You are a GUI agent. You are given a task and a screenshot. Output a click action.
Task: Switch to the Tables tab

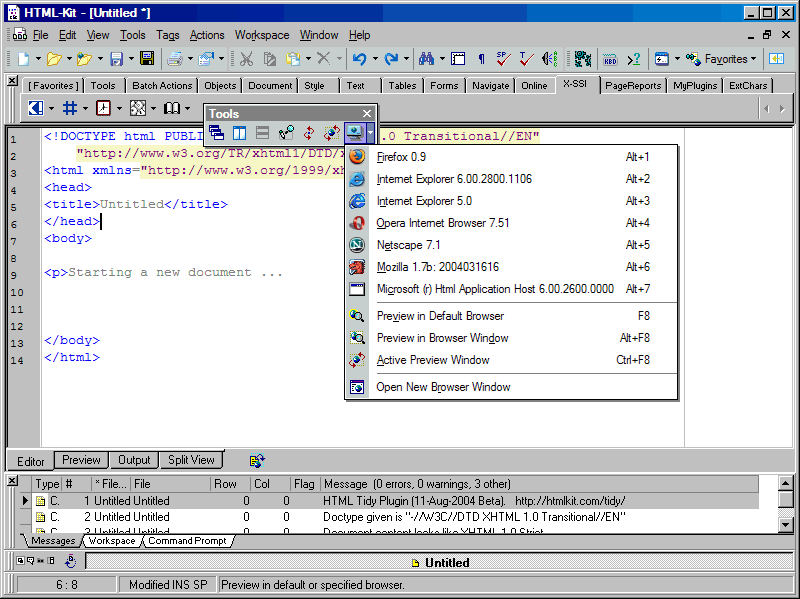(x=402, y=85)
